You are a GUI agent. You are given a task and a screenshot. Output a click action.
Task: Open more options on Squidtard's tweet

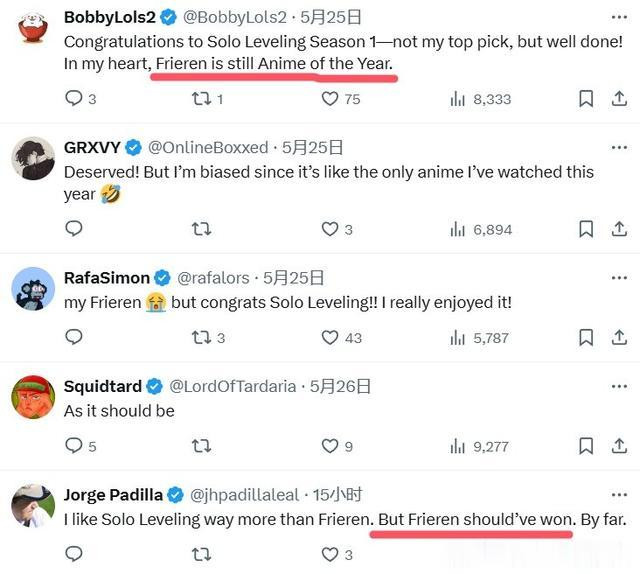[x=617, y=386]
